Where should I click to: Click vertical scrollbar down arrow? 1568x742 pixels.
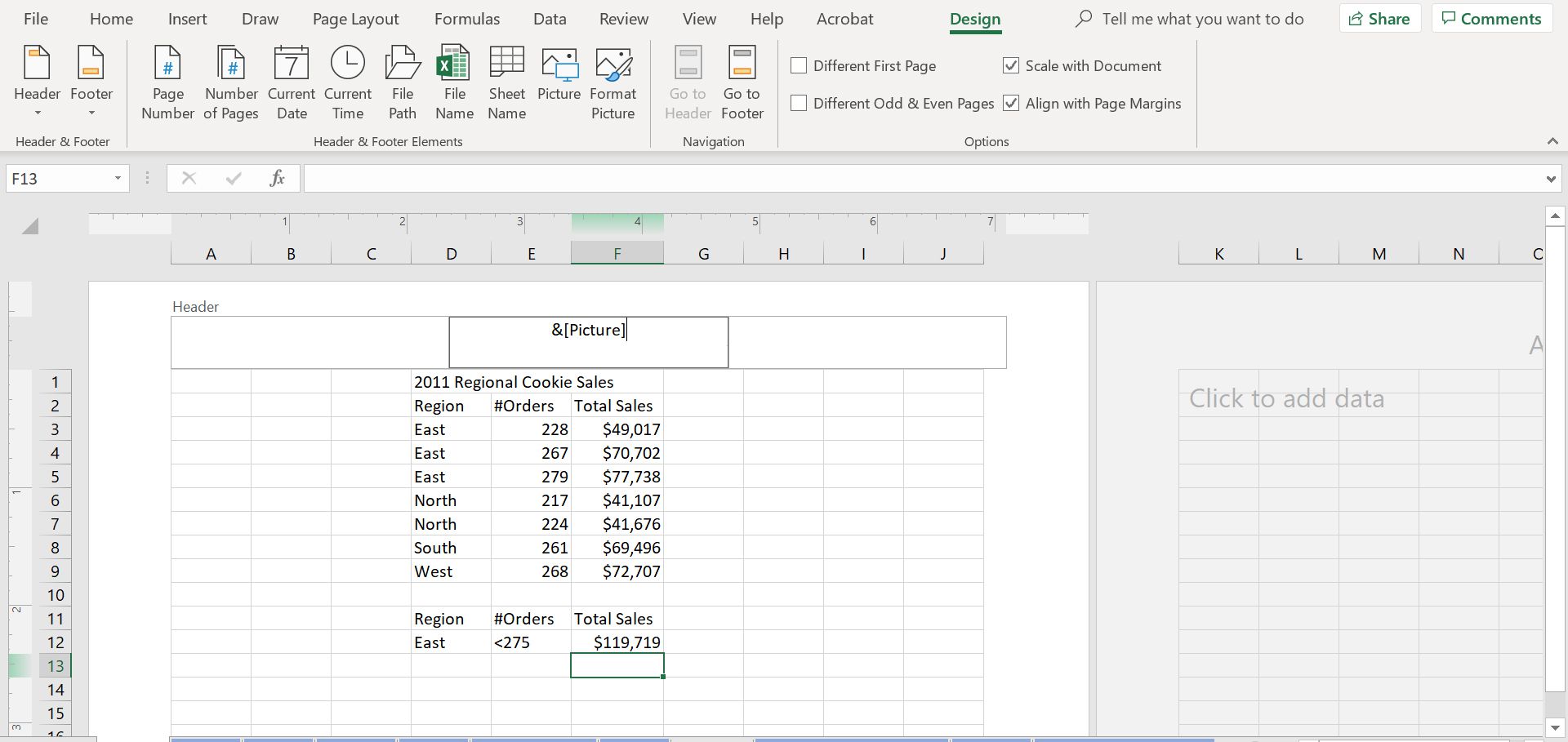[1555, 728]
